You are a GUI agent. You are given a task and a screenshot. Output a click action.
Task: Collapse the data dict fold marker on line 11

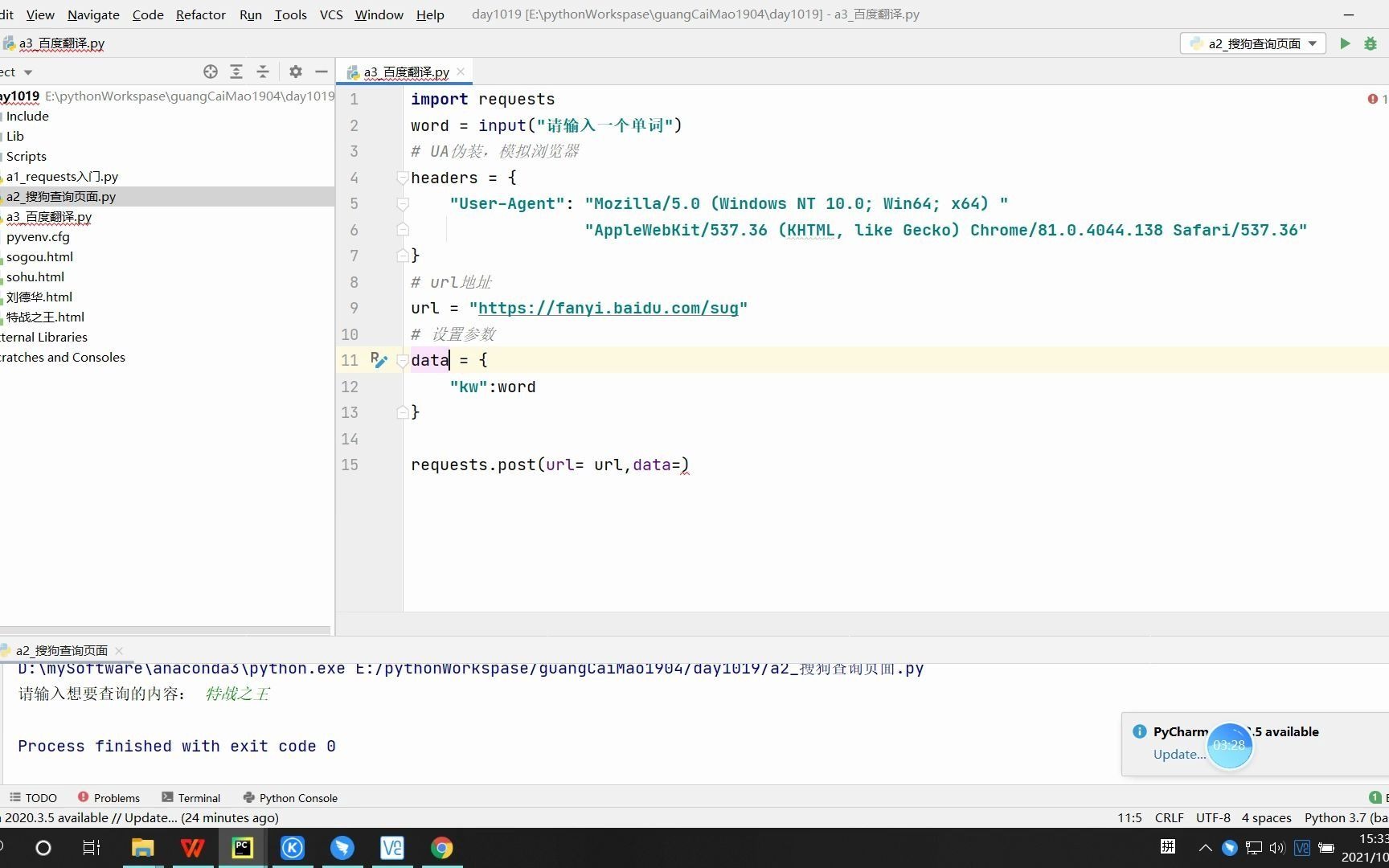(x=403, y=360)
